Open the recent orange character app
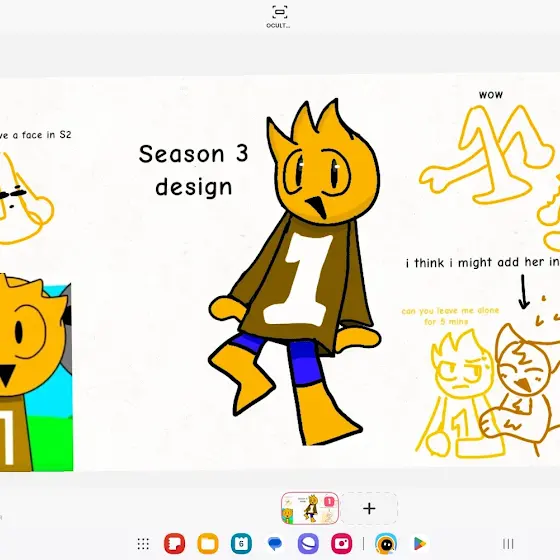560x560 pixels. [386, 544]
